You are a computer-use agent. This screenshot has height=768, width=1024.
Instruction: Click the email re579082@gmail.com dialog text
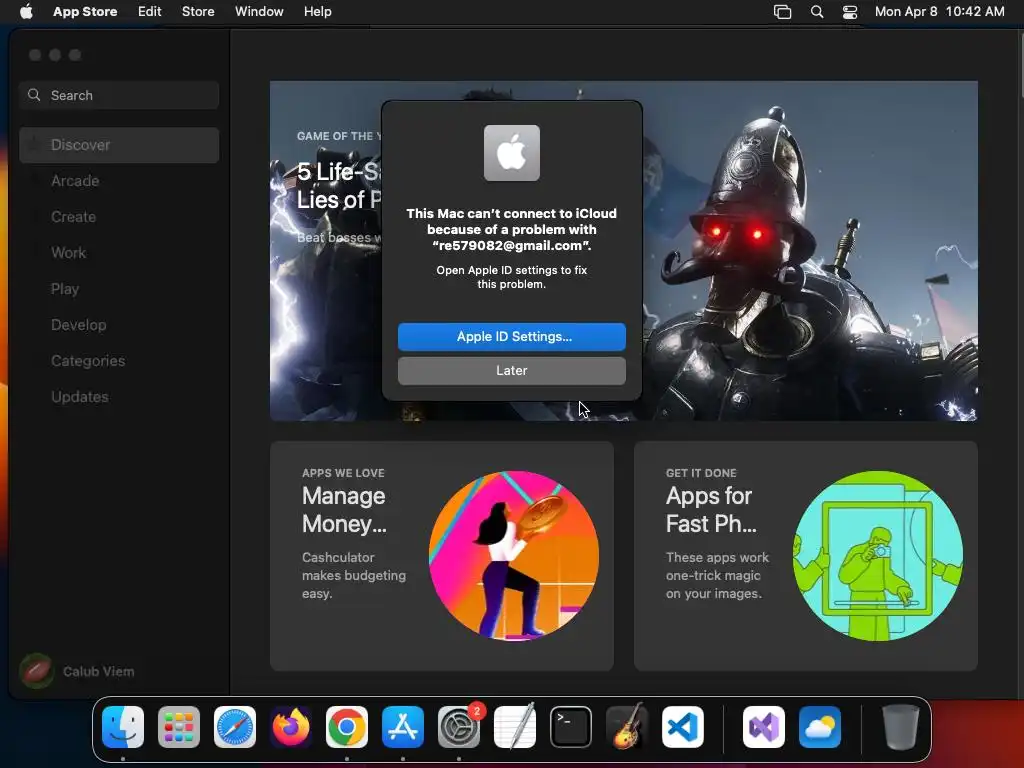tap(511, 246)
